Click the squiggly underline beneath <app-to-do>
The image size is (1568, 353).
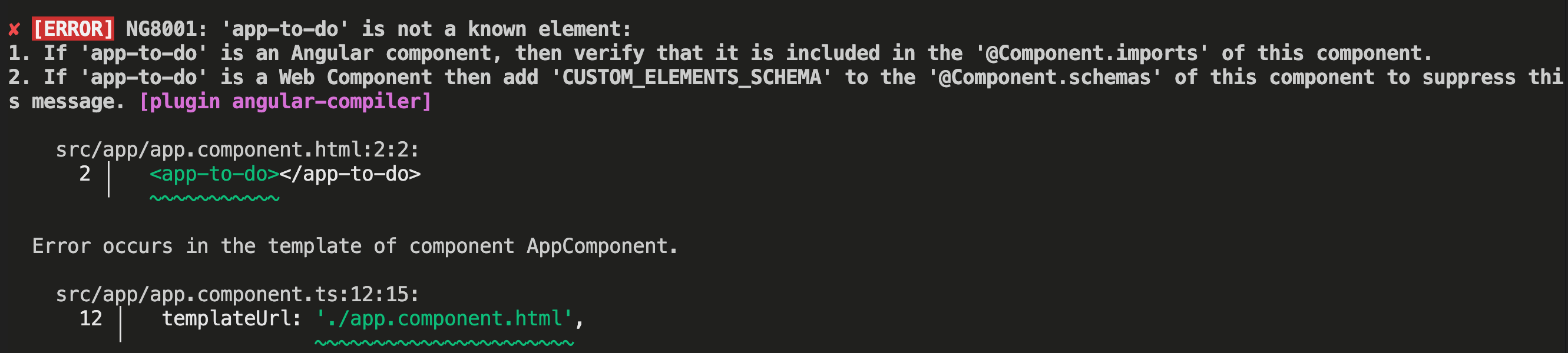(214, 198)
